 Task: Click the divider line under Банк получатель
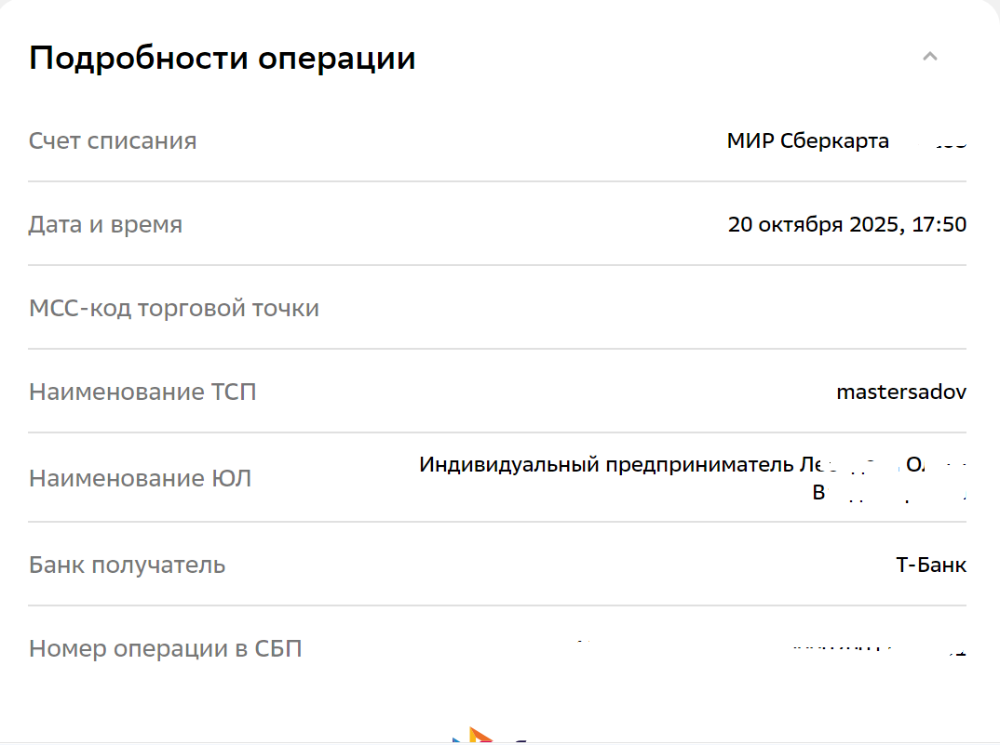tap(497, 605)
